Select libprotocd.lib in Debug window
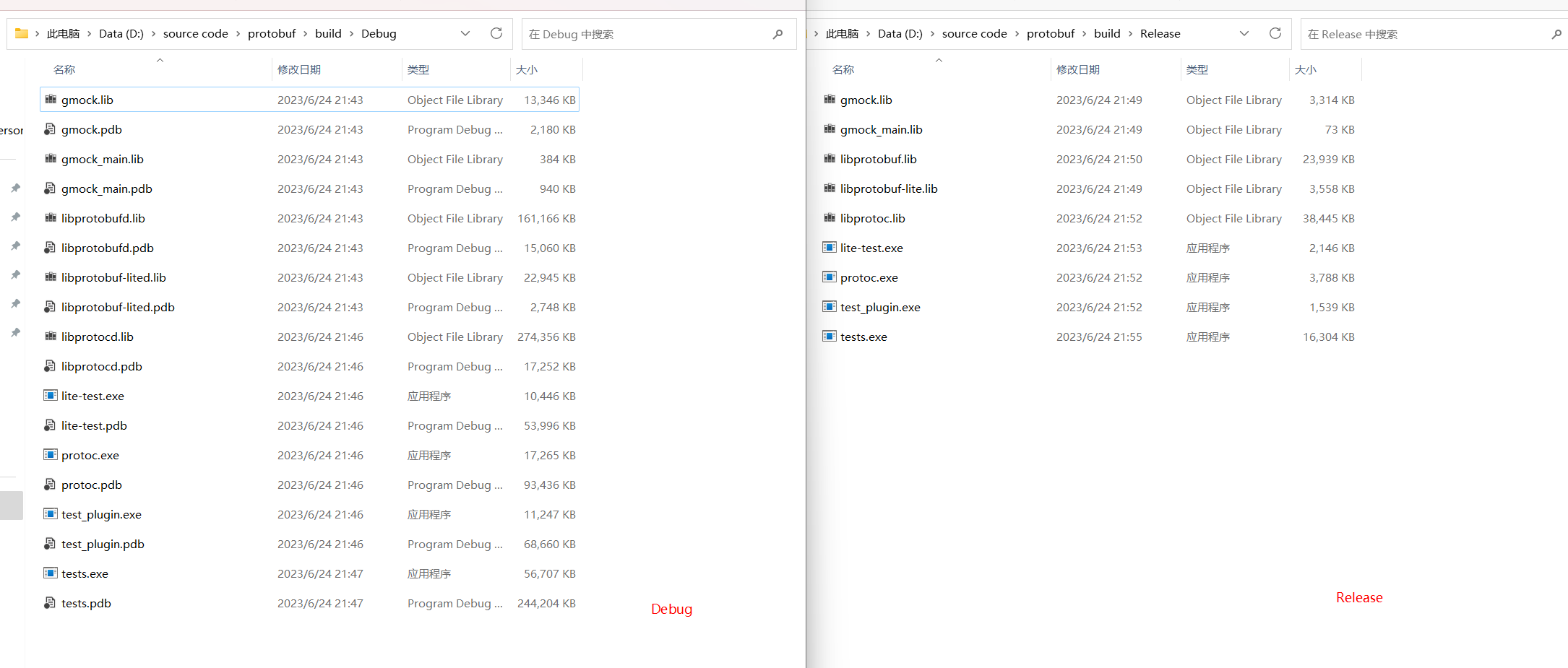Viewport: 1568px width, 668px height. 98,337
